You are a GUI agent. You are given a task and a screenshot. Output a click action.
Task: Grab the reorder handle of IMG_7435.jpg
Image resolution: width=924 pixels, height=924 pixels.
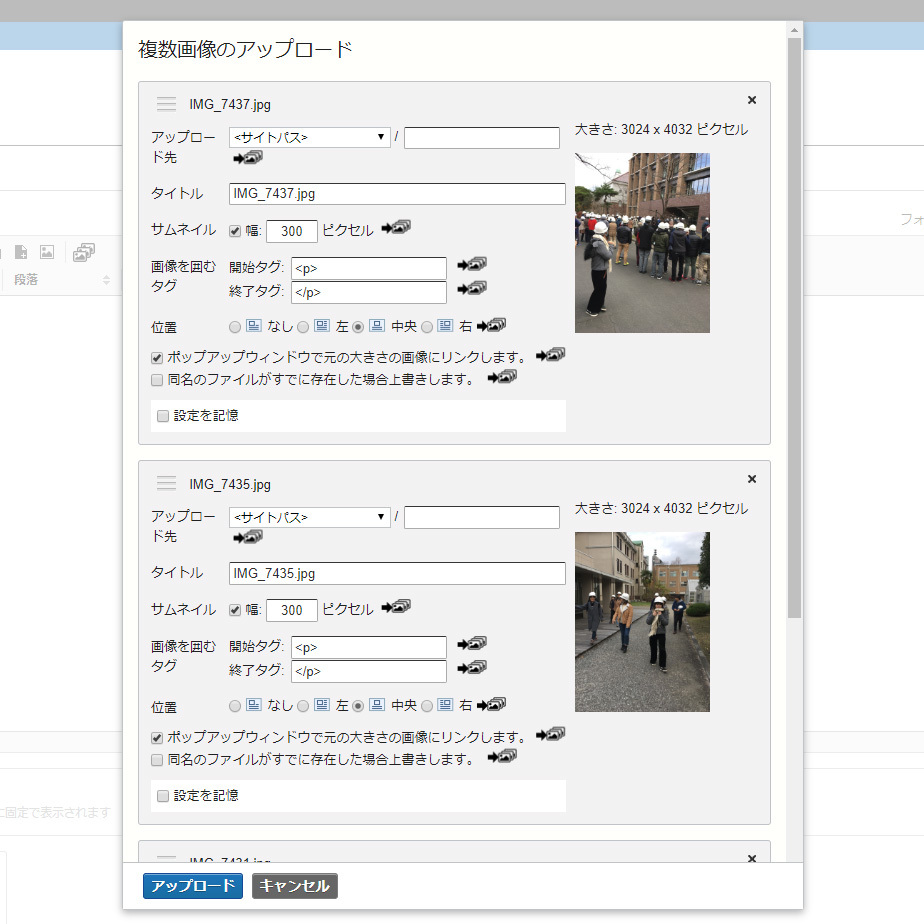(166, 484)
